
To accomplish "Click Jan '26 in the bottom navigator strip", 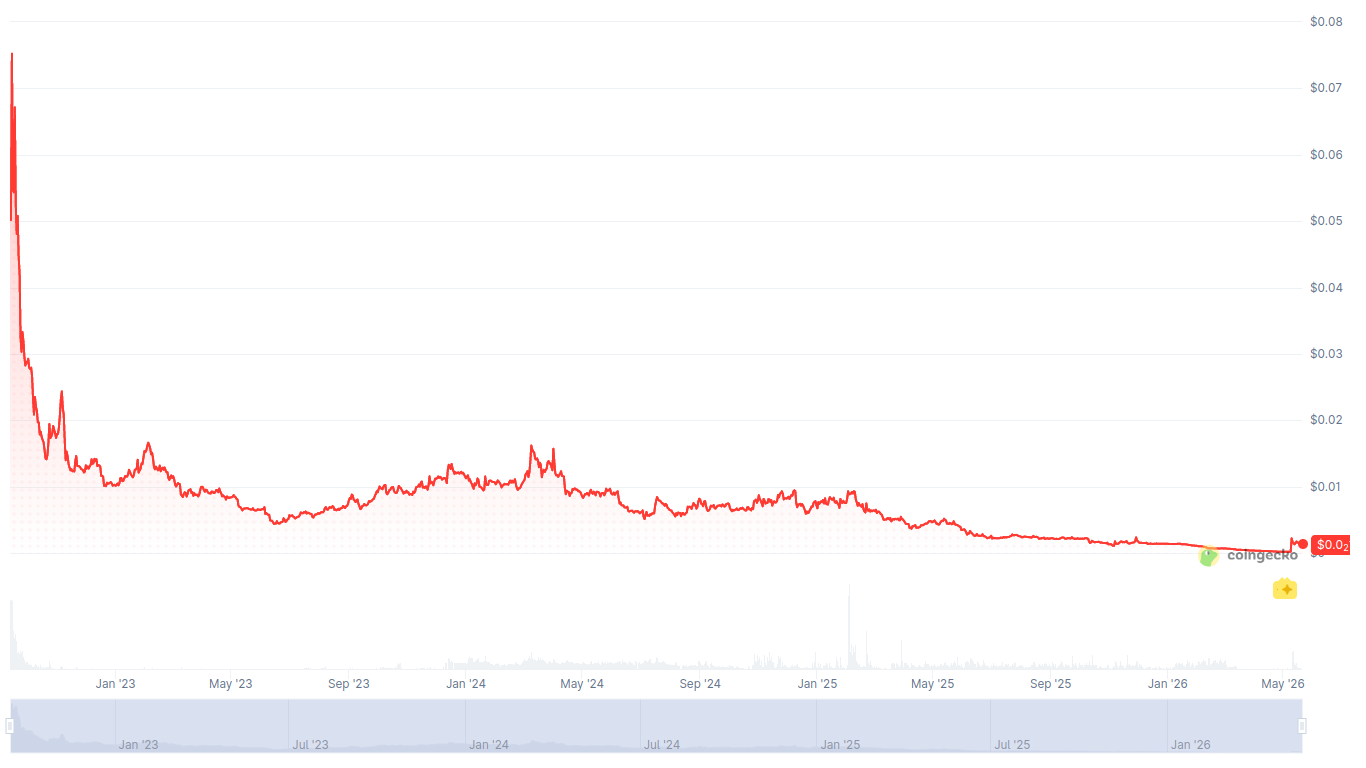I will point(1191,745).
